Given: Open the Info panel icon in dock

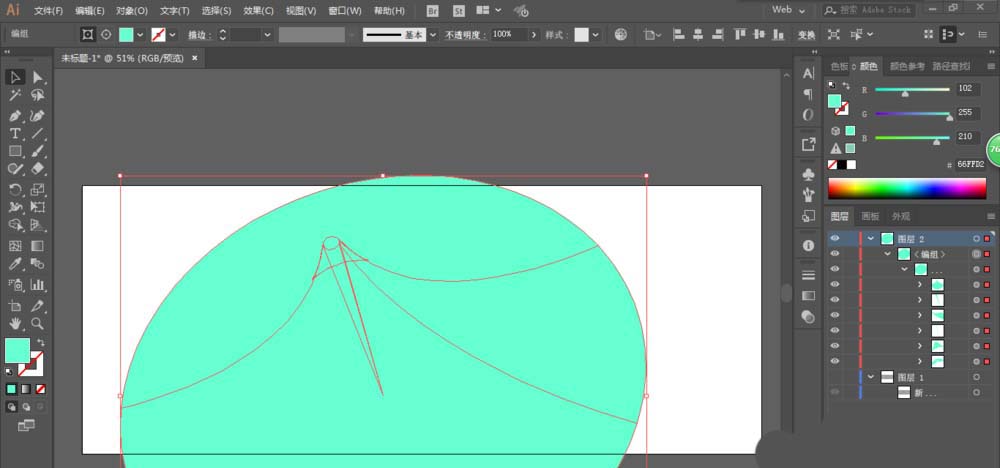Looking at the screenshot, I should (x=808, y=245).
